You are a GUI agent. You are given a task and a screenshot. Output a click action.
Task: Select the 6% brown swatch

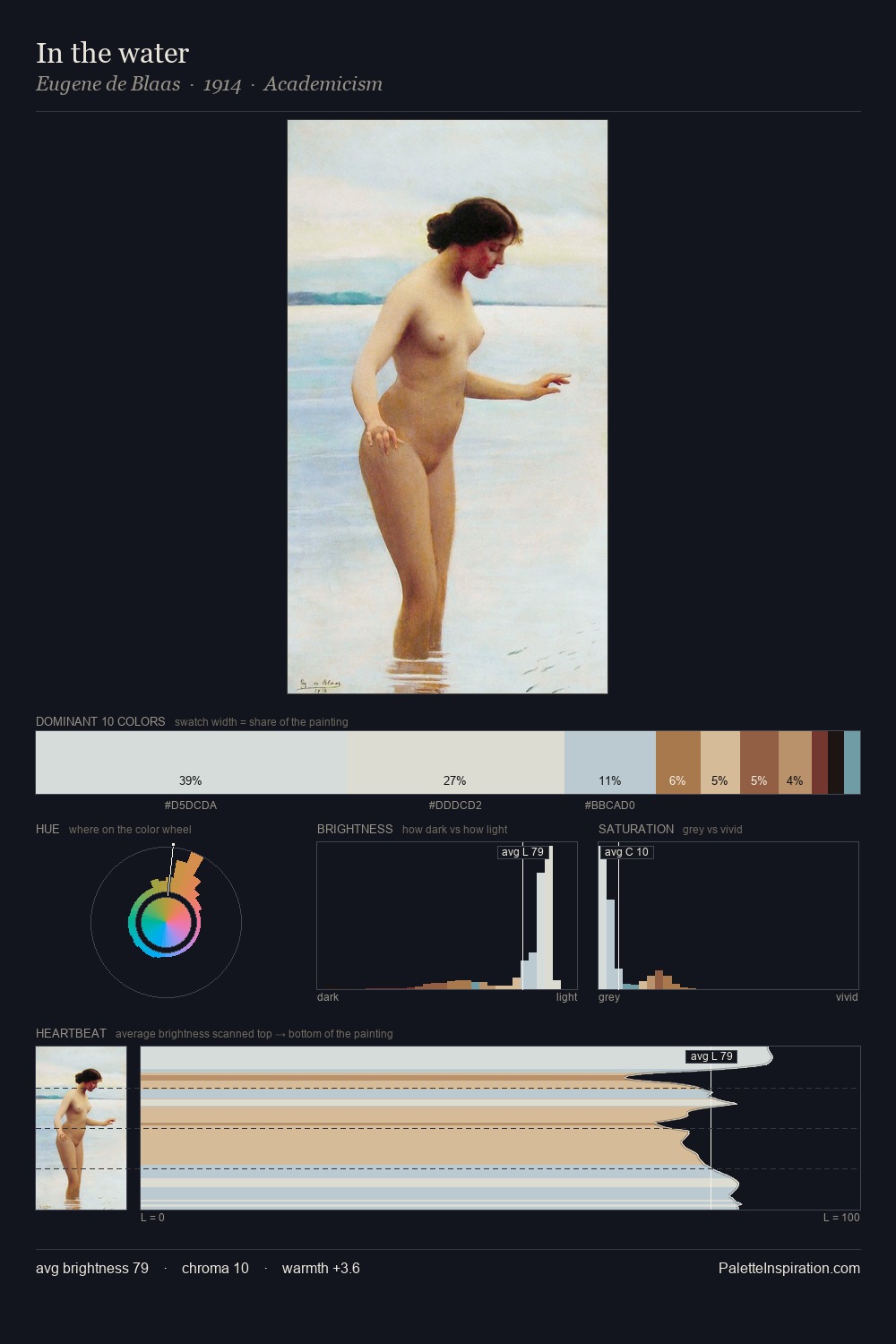[677, 762]
